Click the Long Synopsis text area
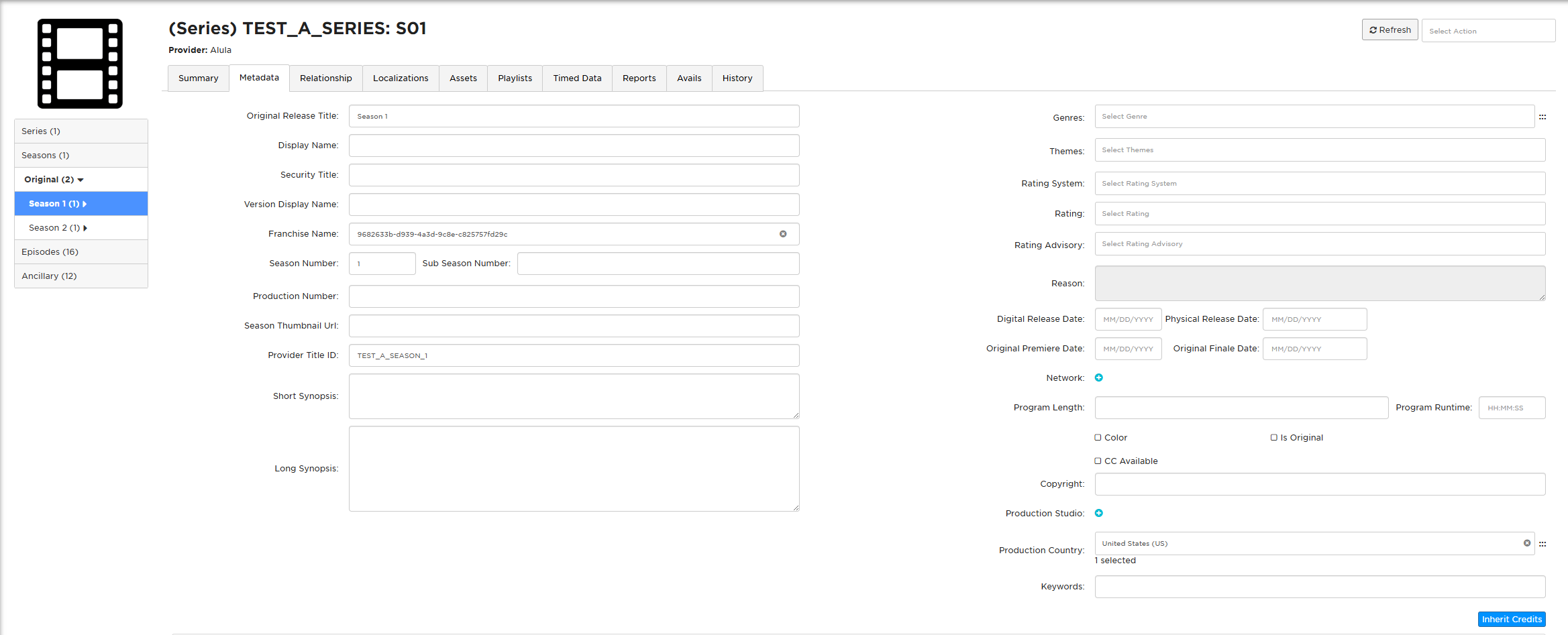 tap(574, 469)
